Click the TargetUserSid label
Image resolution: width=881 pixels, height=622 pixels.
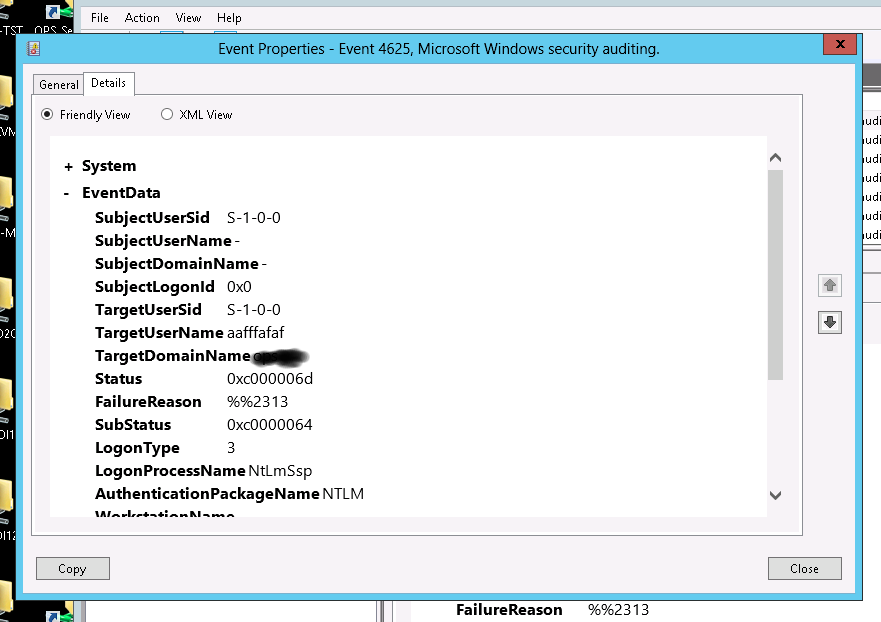point(148,310)
